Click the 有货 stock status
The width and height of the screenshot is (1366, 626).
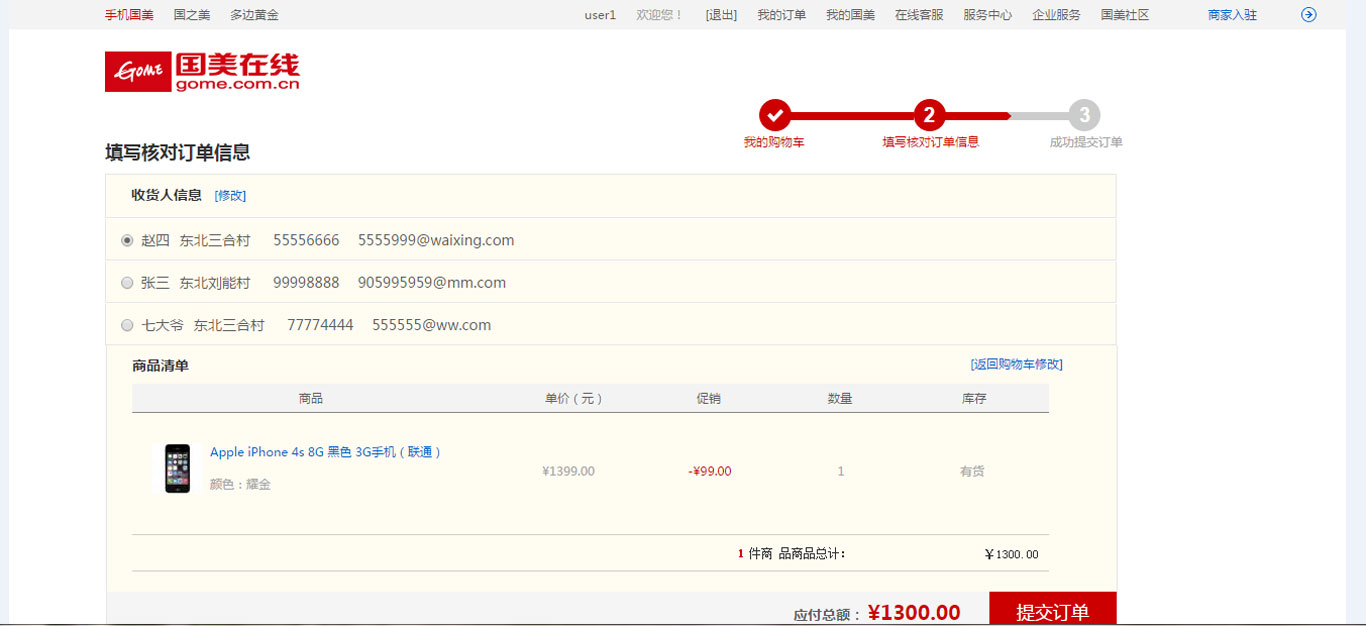click(972, 471)
